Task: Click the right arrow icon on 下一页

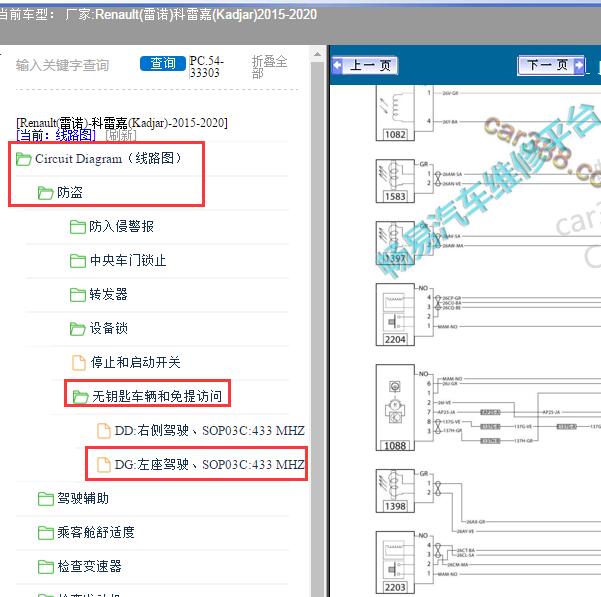Action: pos(578,65)
